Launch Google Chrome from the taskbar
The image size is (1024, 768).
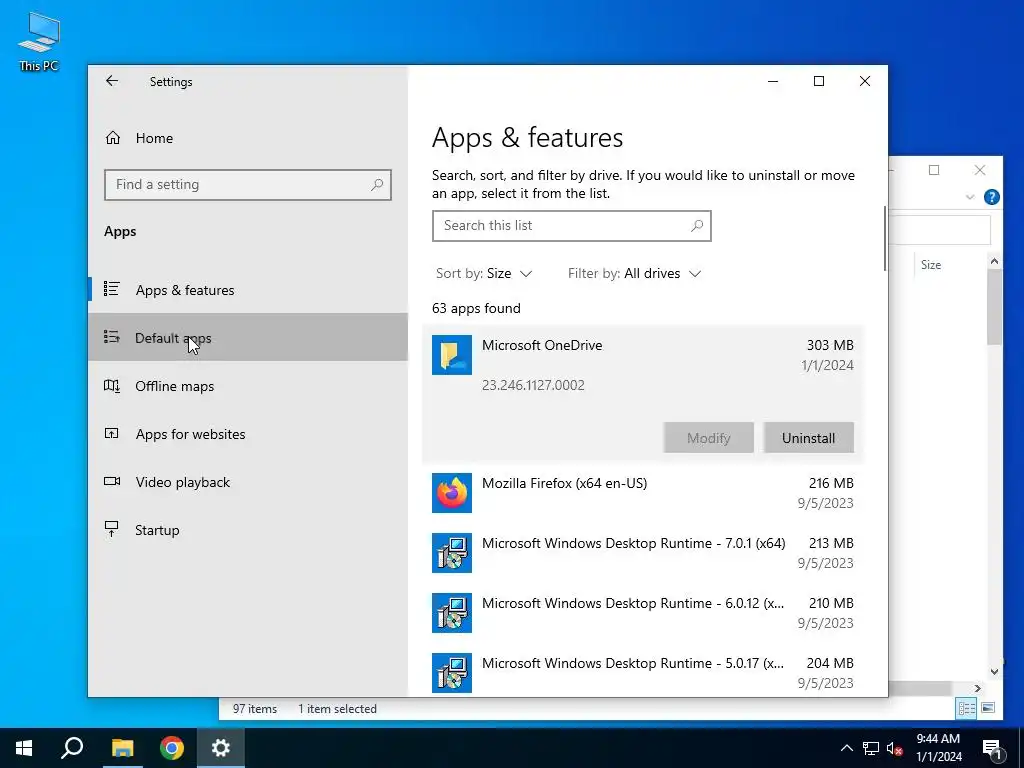(x=172, y=748)
